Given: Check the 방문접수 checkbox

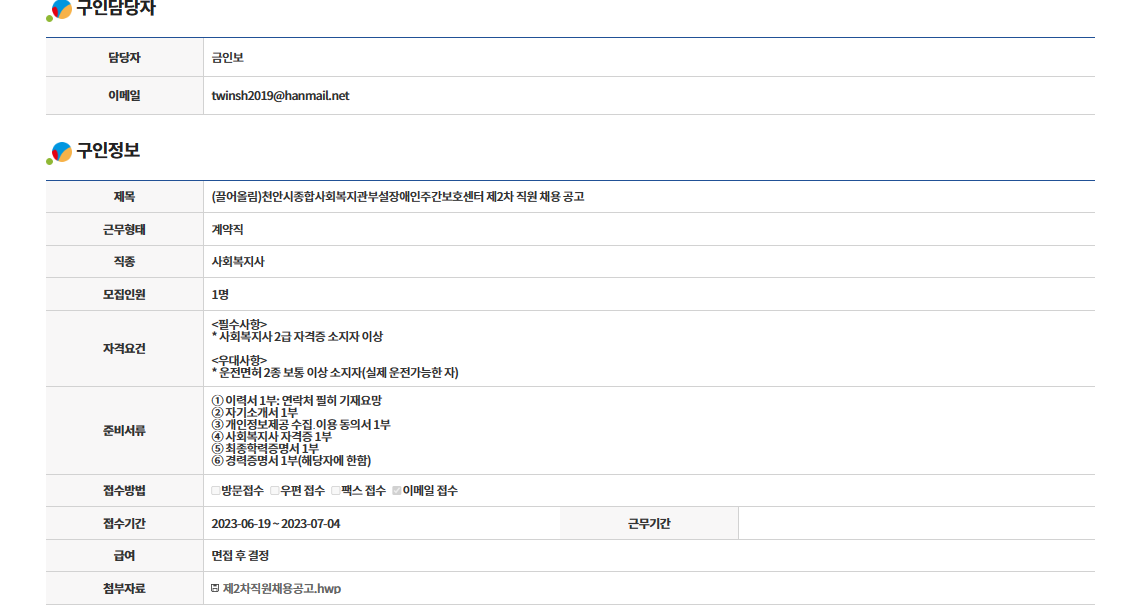Looking at the screenshot, I should coord(215,491).
